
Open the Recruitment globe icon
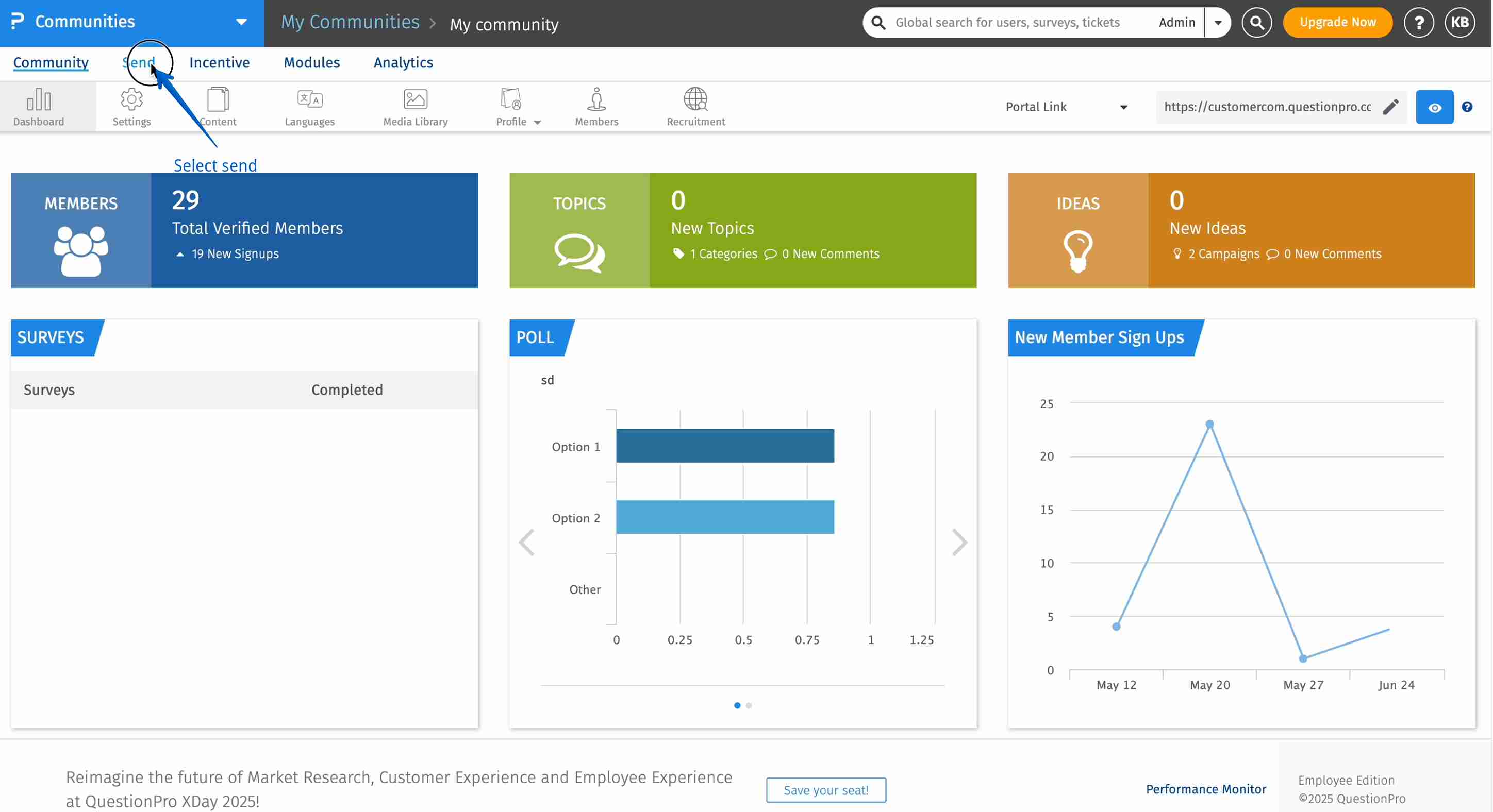(x=695, y=99)
